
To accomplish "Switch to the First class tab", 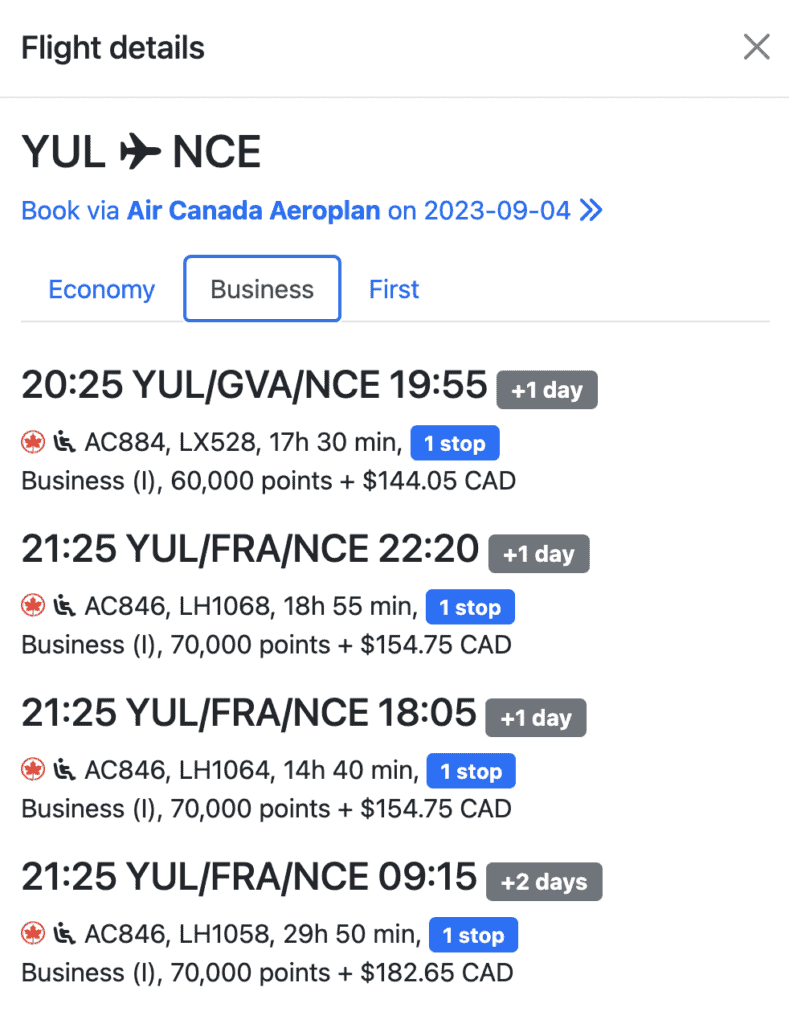I will click(x=394, y=289).
